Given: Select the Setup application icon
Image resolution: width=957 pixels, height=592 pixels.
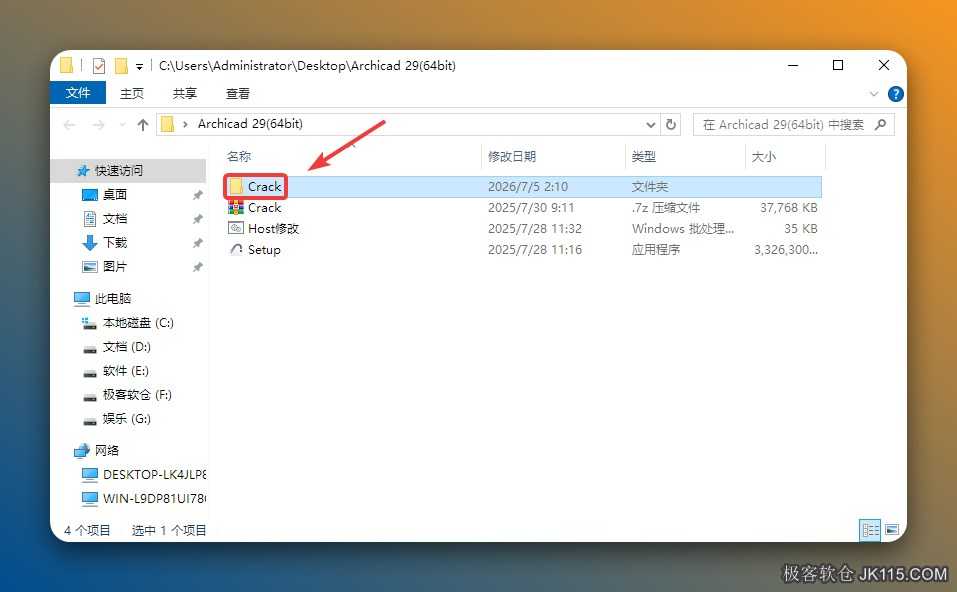Looking at the screenshot, I should [236, 249].
